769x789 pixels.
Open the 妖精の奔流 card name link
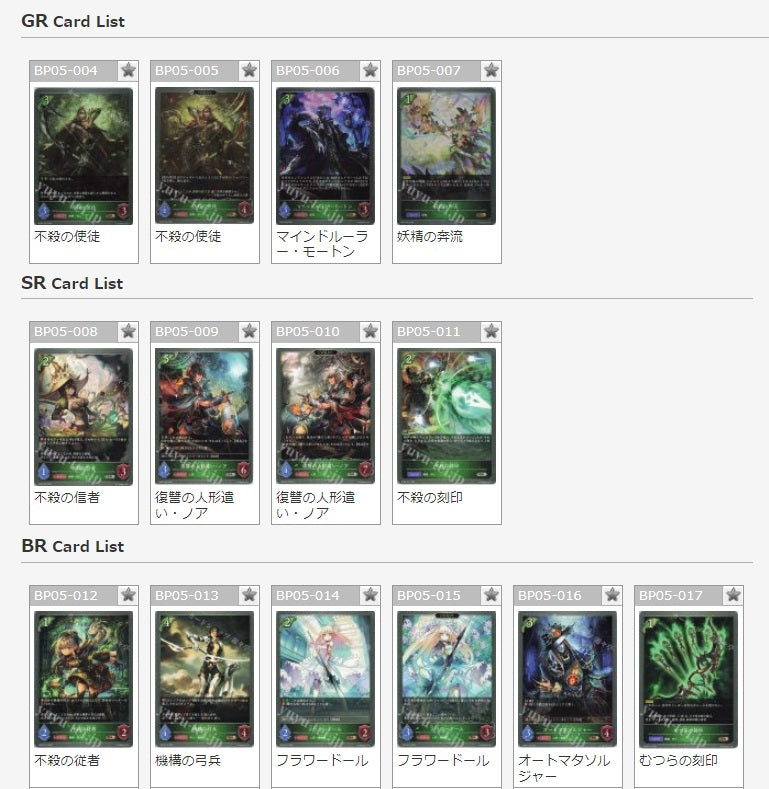point(429,236)
